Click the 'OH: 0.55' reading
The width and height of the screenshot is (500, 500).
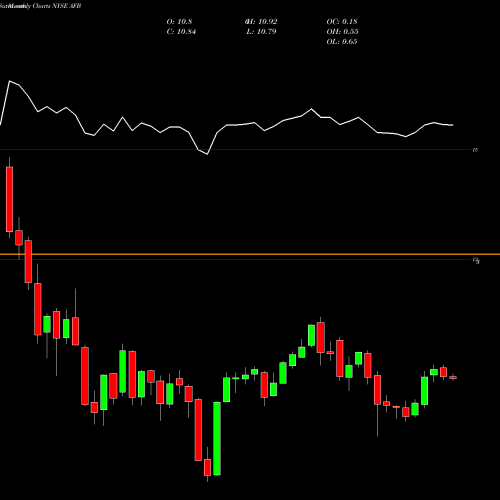(342, 32)
